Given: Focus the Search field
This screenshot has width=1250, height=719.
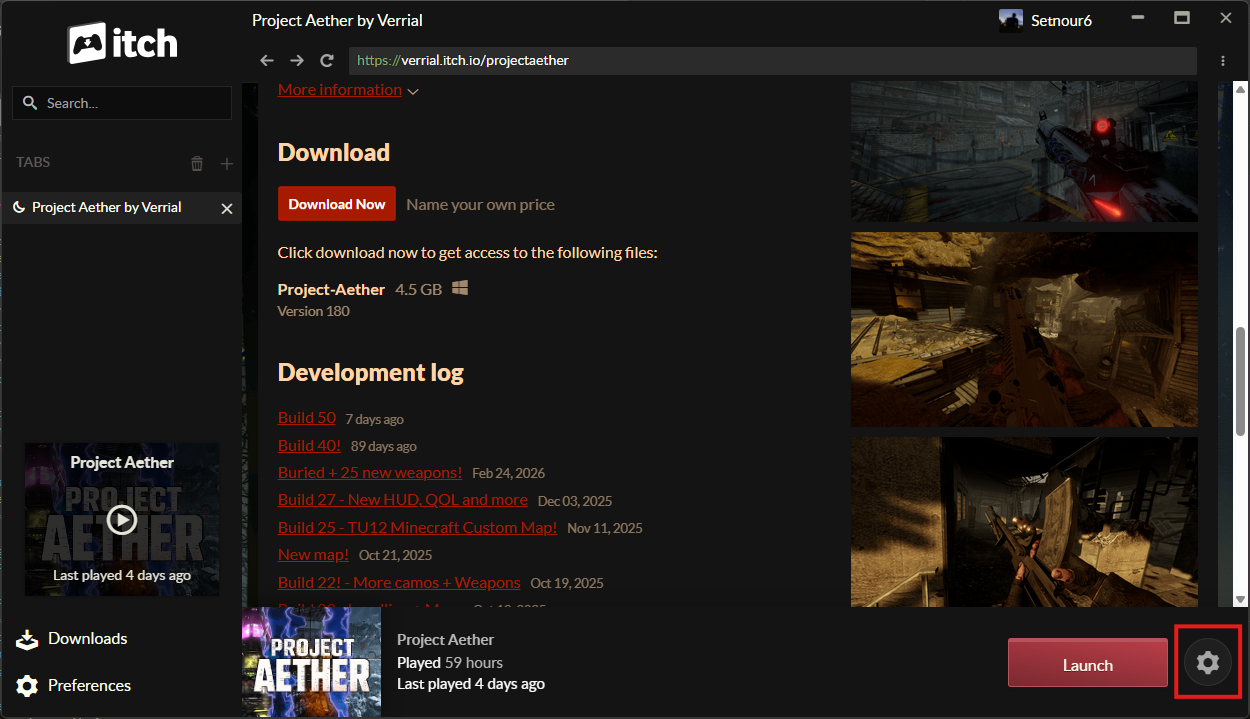Looking at the screenshot, I should 122,103.
